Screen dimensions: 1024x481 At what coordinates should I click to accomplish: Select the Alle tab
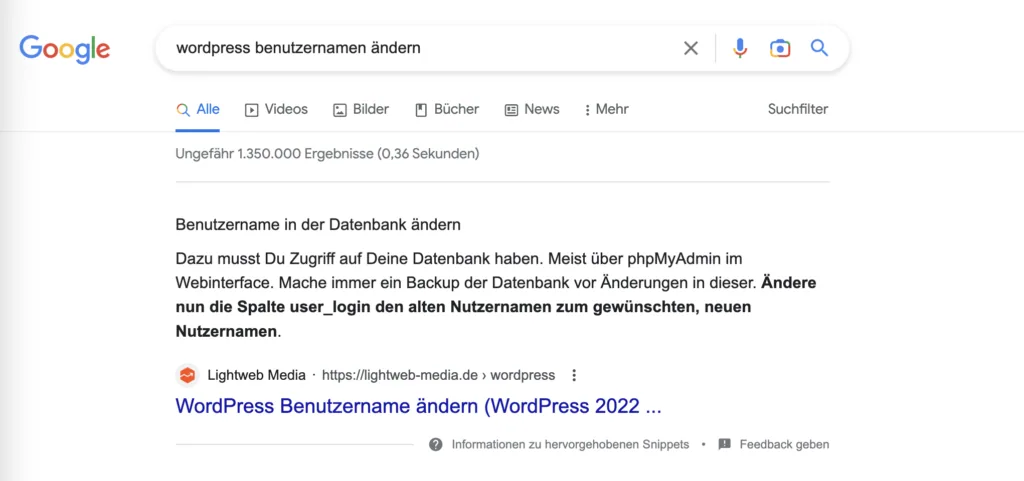tap(198, 110)
